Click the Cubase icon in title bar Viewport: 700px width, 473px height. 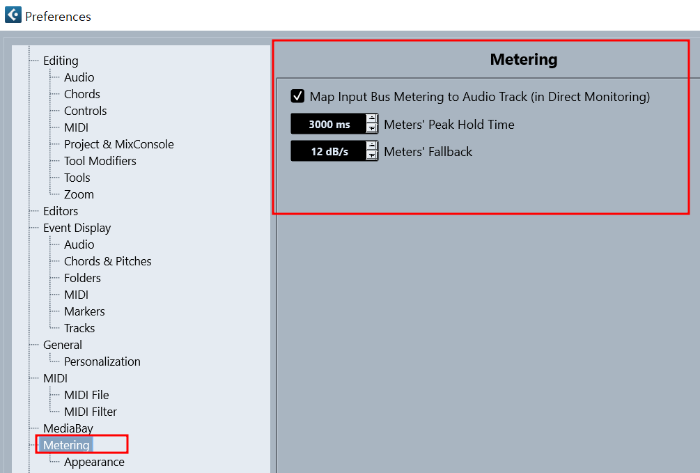13,15
